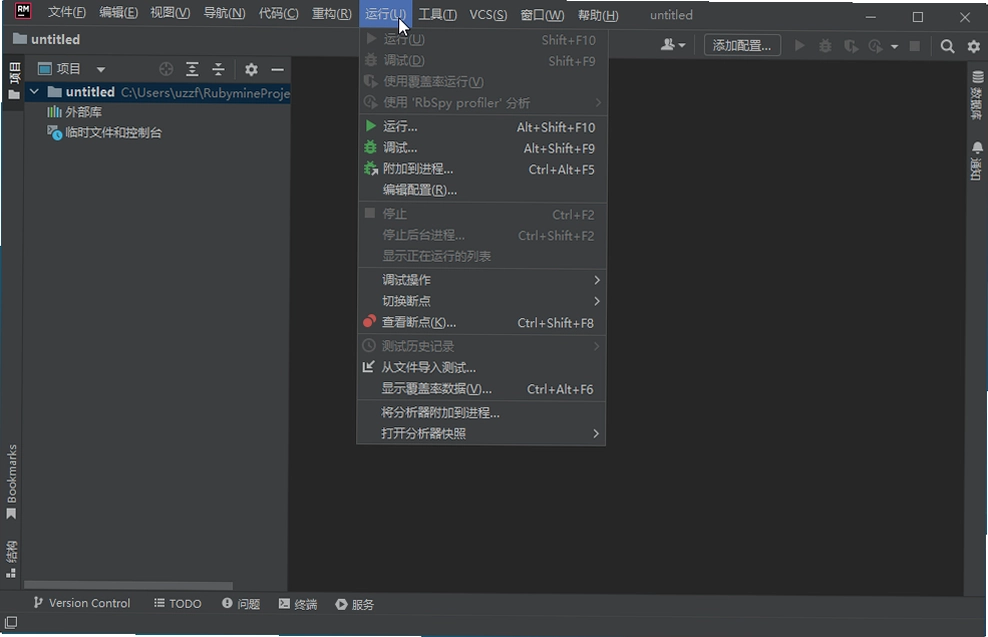Viewport: 988px width, 637px height.
Task: Click the RubyMine logo icon in title bar
Action: 23,12
